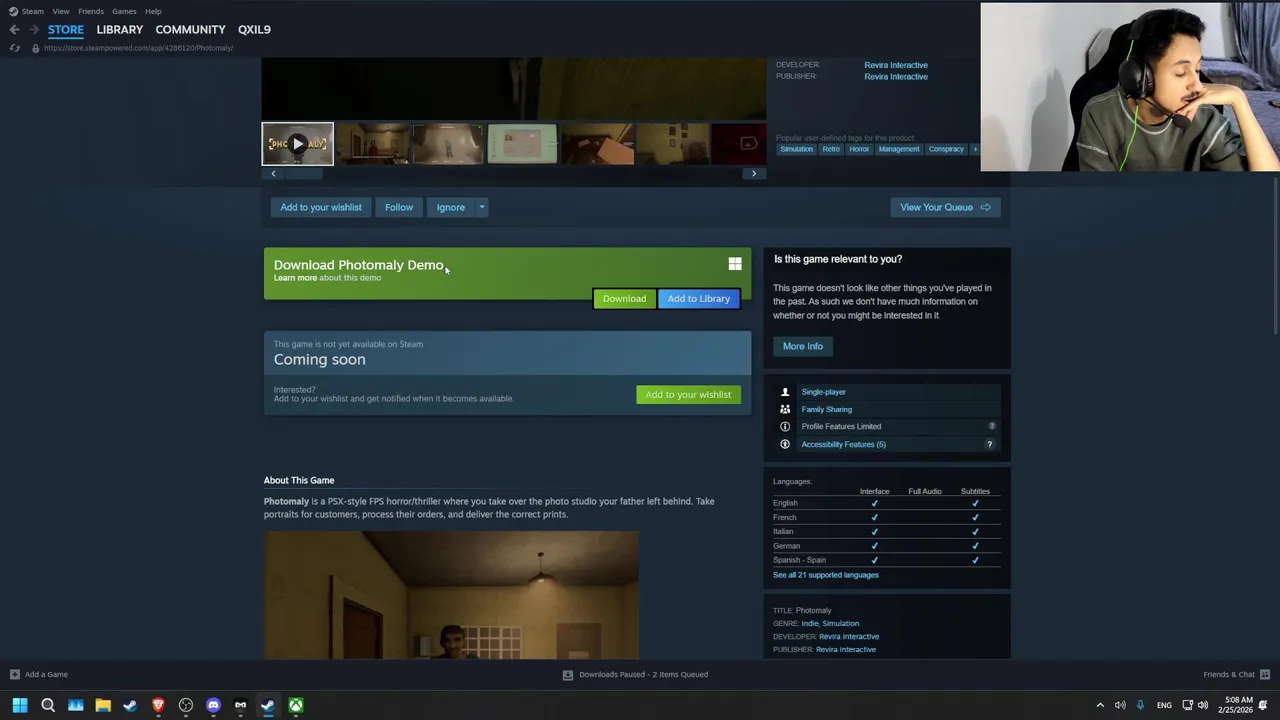Open the Indie genre link
The image size is (1280, 720).
(809, 623)
